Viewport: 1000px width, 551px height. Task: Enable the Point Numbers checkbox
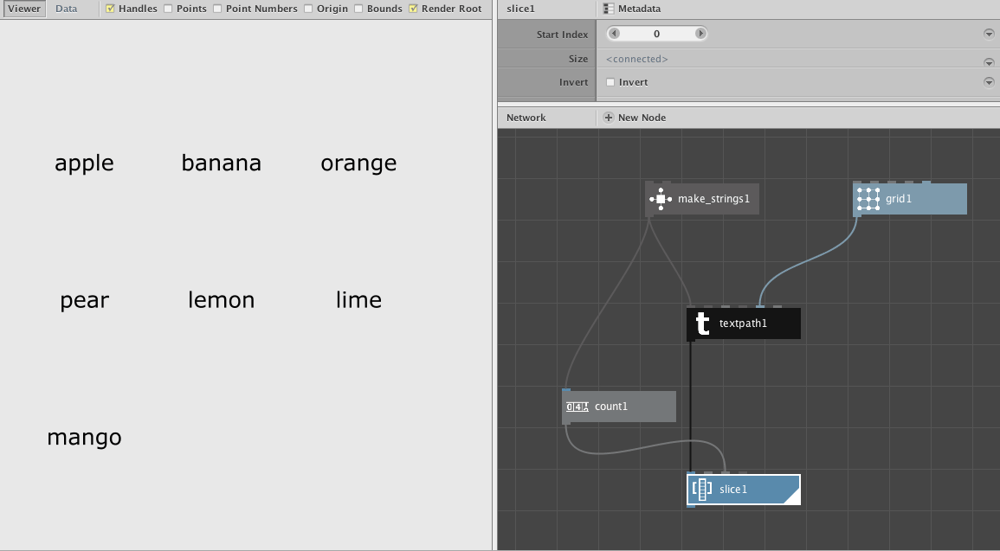pos(217,9)
